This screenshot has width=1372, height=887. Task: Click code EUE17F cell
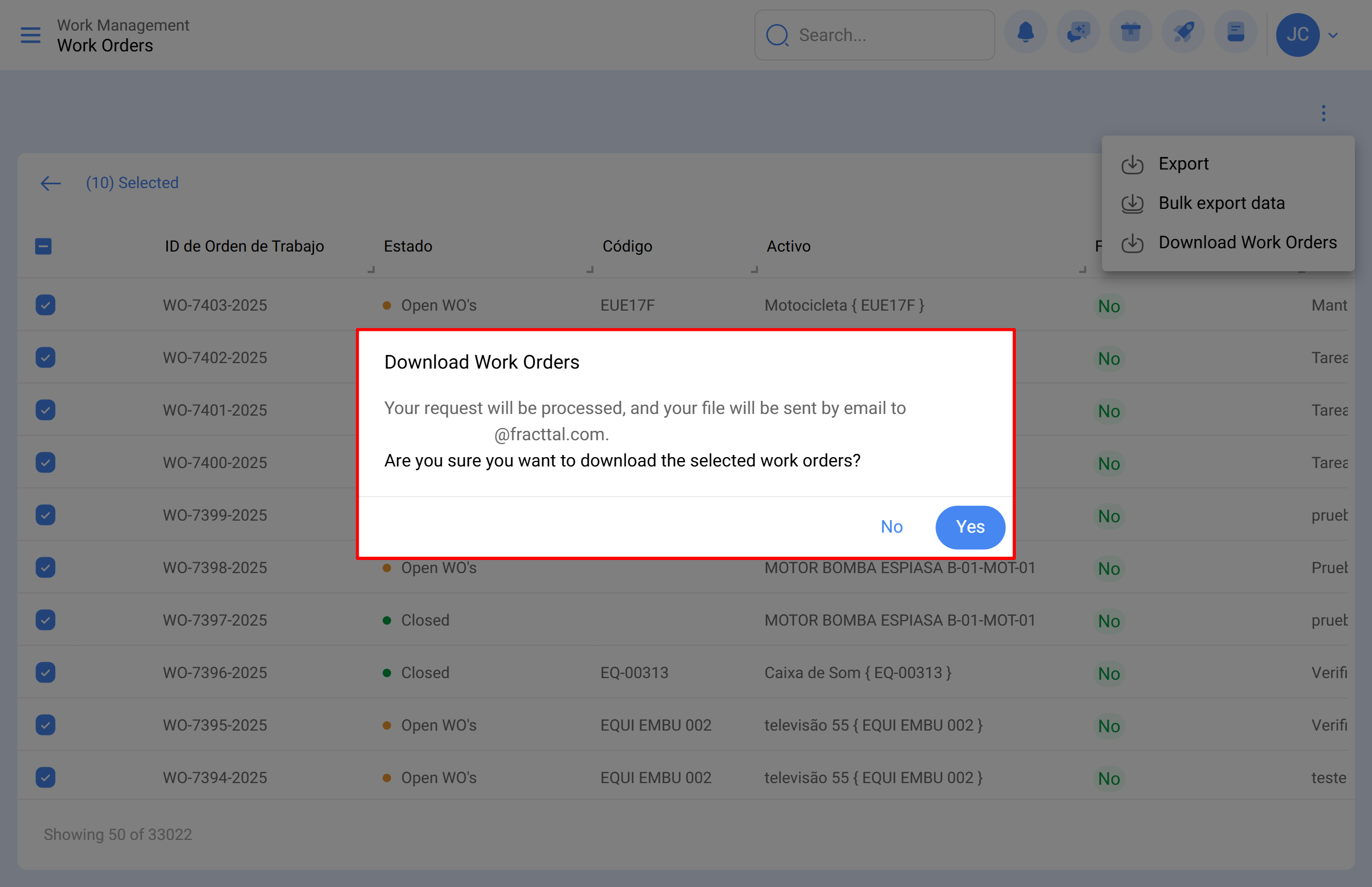click(627, 305)
